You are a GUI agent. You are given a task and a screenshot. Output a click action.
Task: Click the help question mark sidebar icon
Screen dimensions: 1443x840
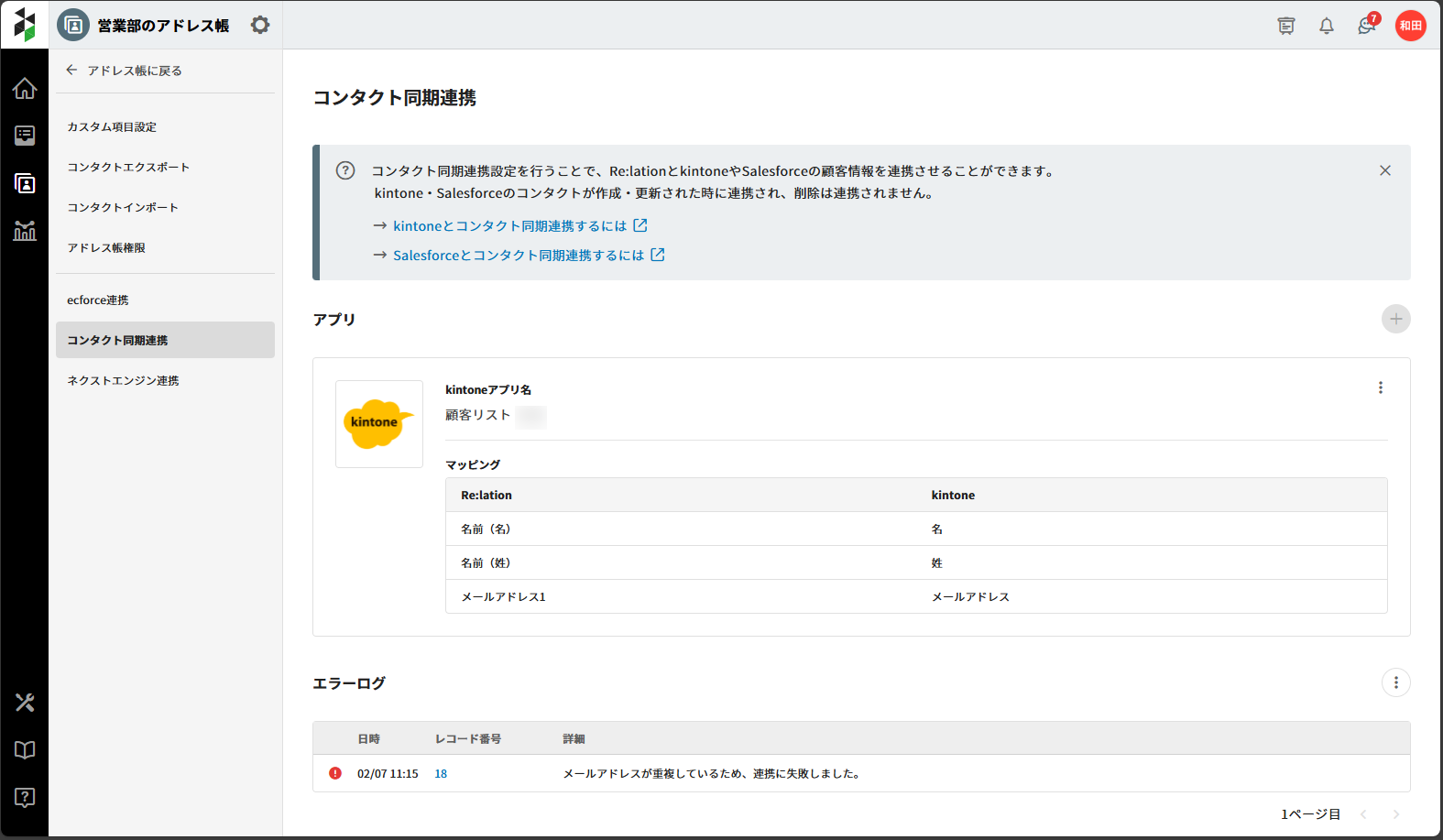tap(25, 797)
